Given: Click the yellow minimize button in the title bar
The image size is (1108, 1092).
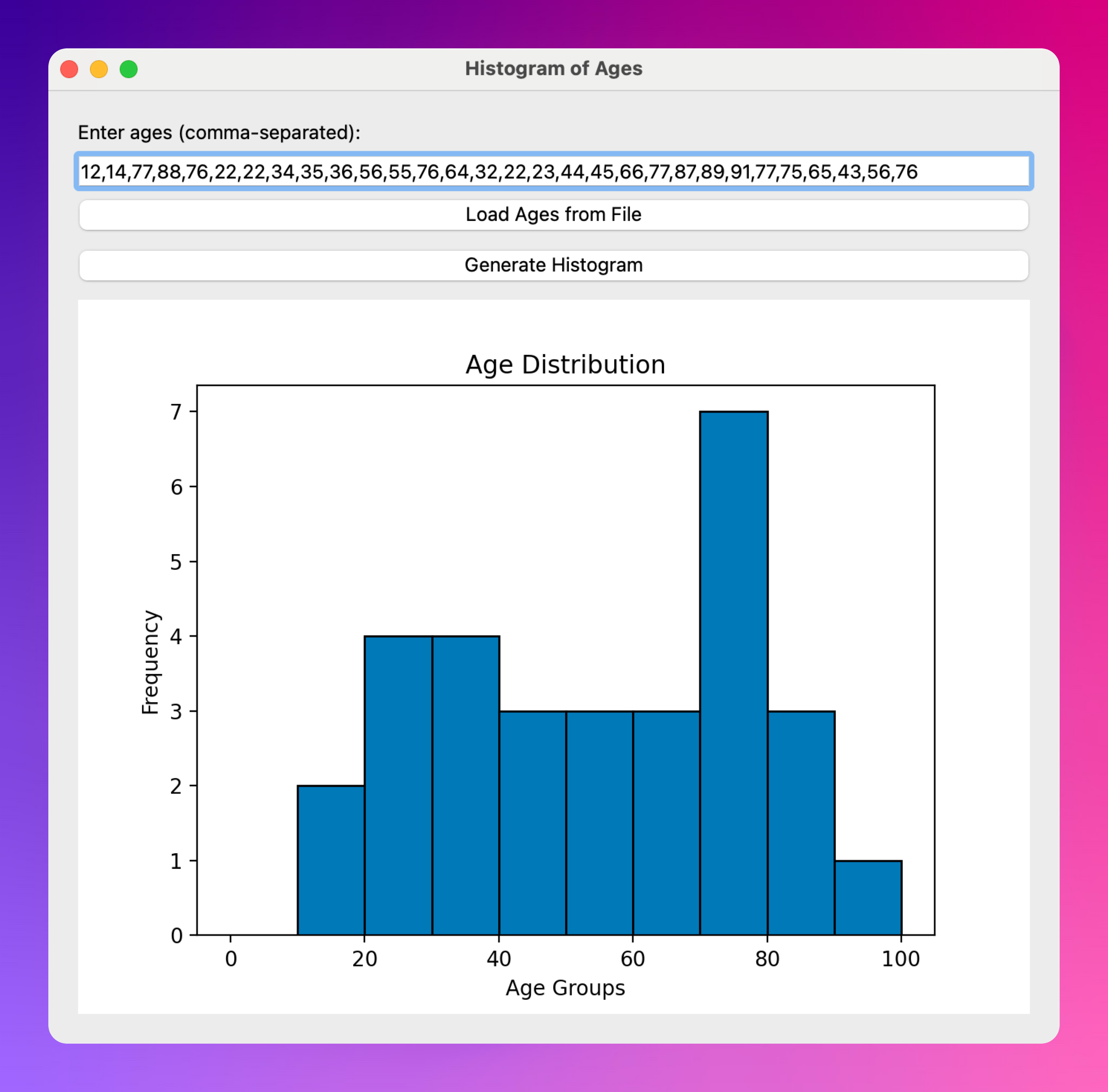Looking at the screenshot, I should point(99,69).
